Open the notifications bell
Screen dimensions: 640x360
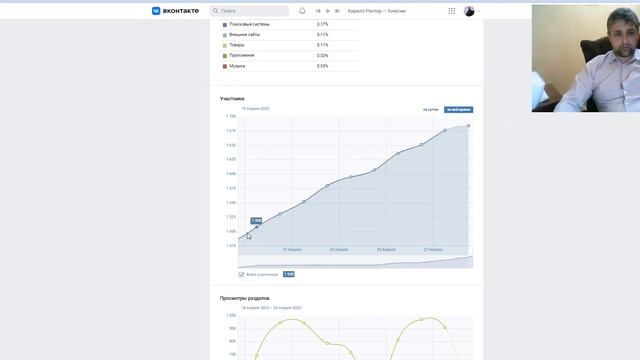point(302,11)
